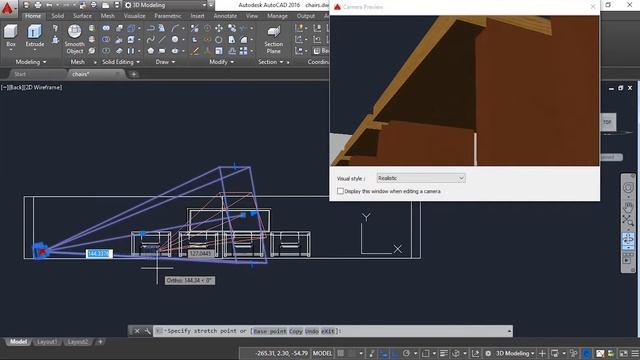
Task: Expand the Solid Editing panel dropdown
Action: (121, 62)
